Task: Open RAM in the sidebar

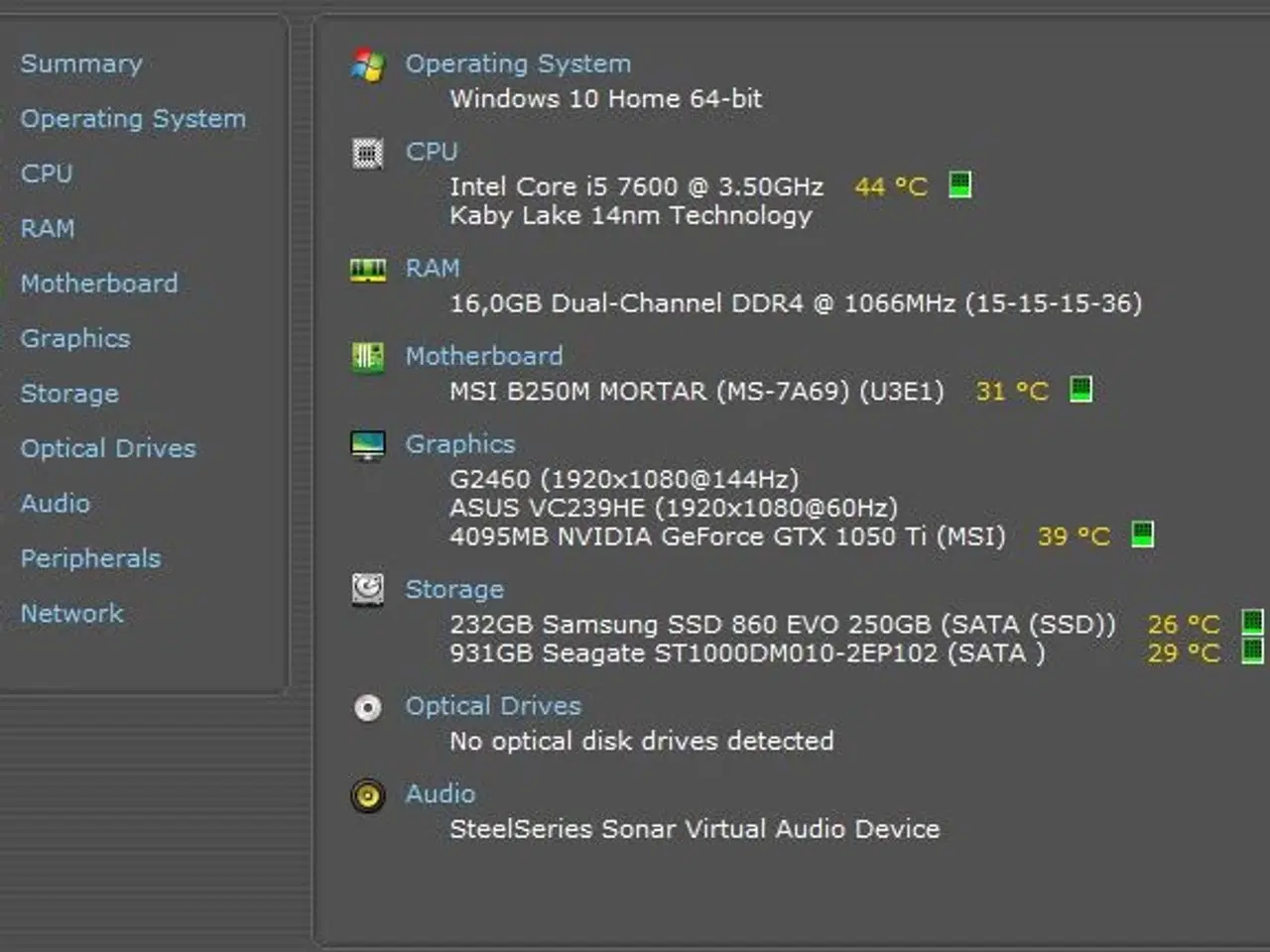Action: coord(48,228)
